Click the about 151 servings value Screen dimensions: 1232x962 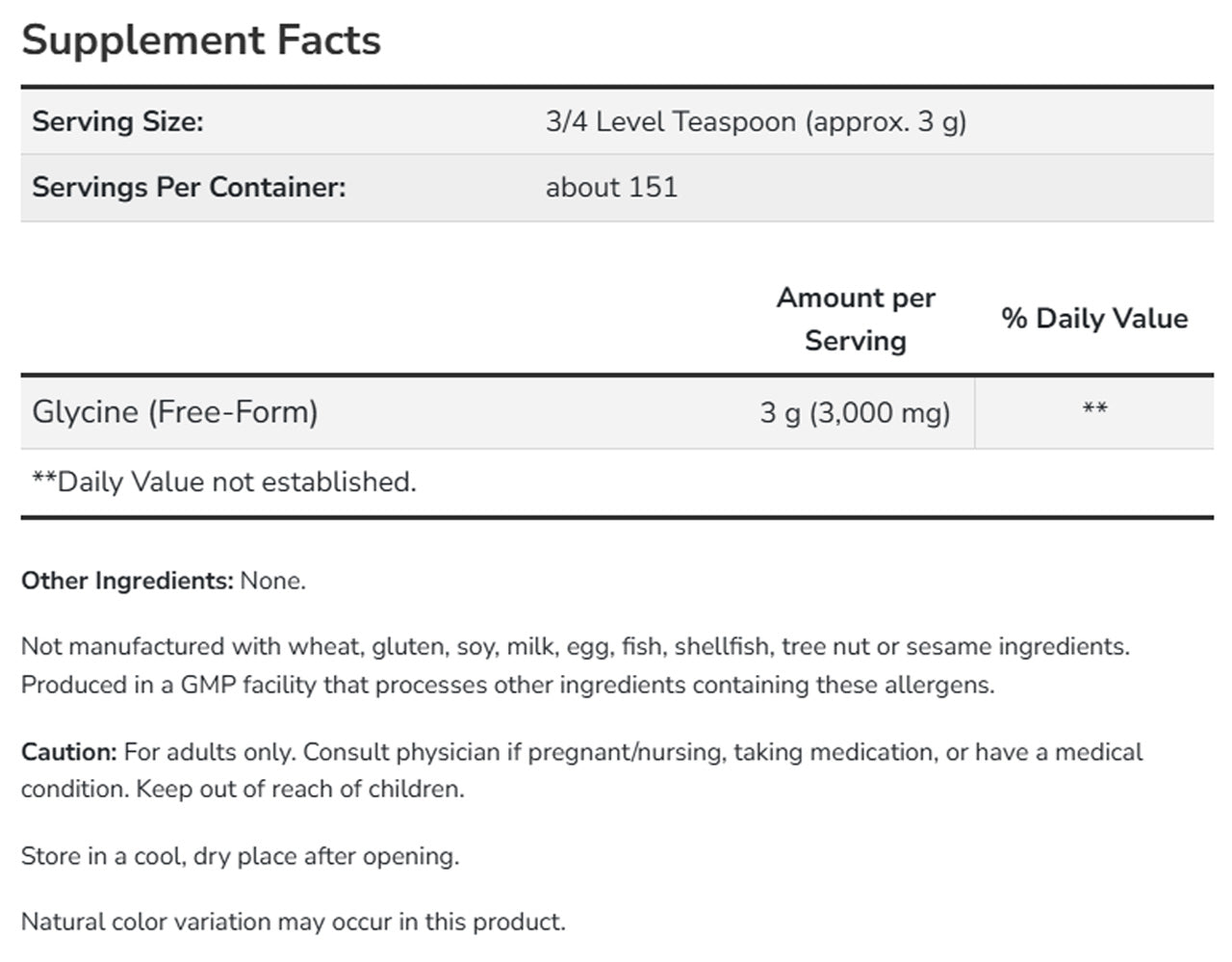pyautogui.click(x=611, y=187)
